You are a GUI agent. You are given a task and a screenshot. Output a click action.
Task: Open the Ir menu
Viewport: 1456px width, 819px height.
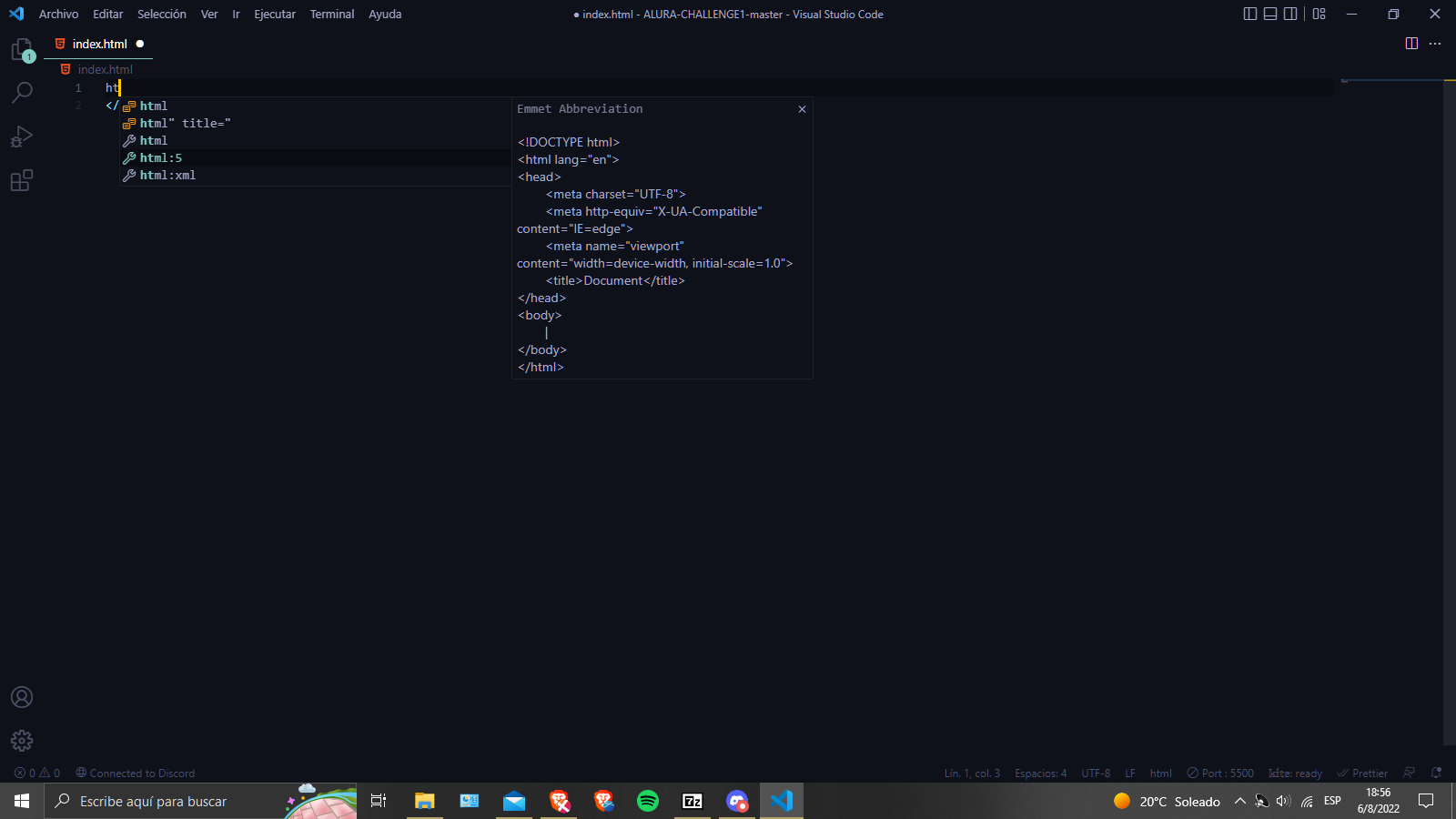point(236,14)
